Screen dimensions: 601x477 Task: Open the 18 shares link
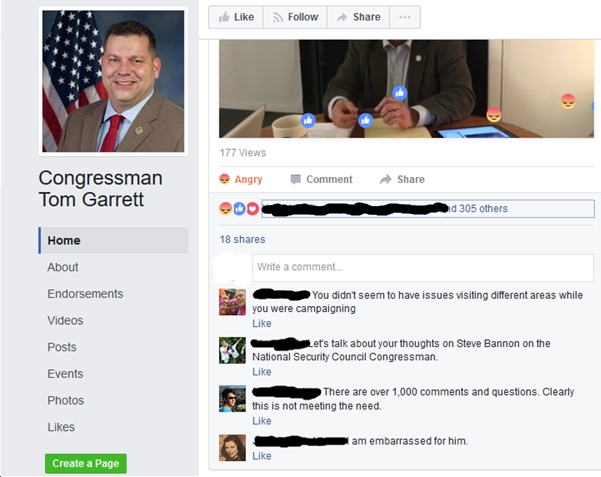(x=242, y=239)
